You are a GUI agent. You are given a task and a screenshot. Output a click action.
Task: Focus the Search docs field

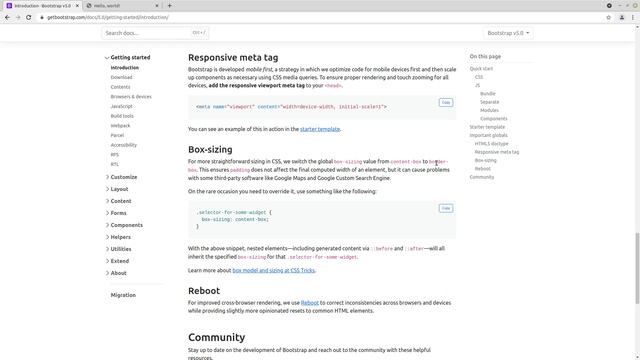coord(155,33)
